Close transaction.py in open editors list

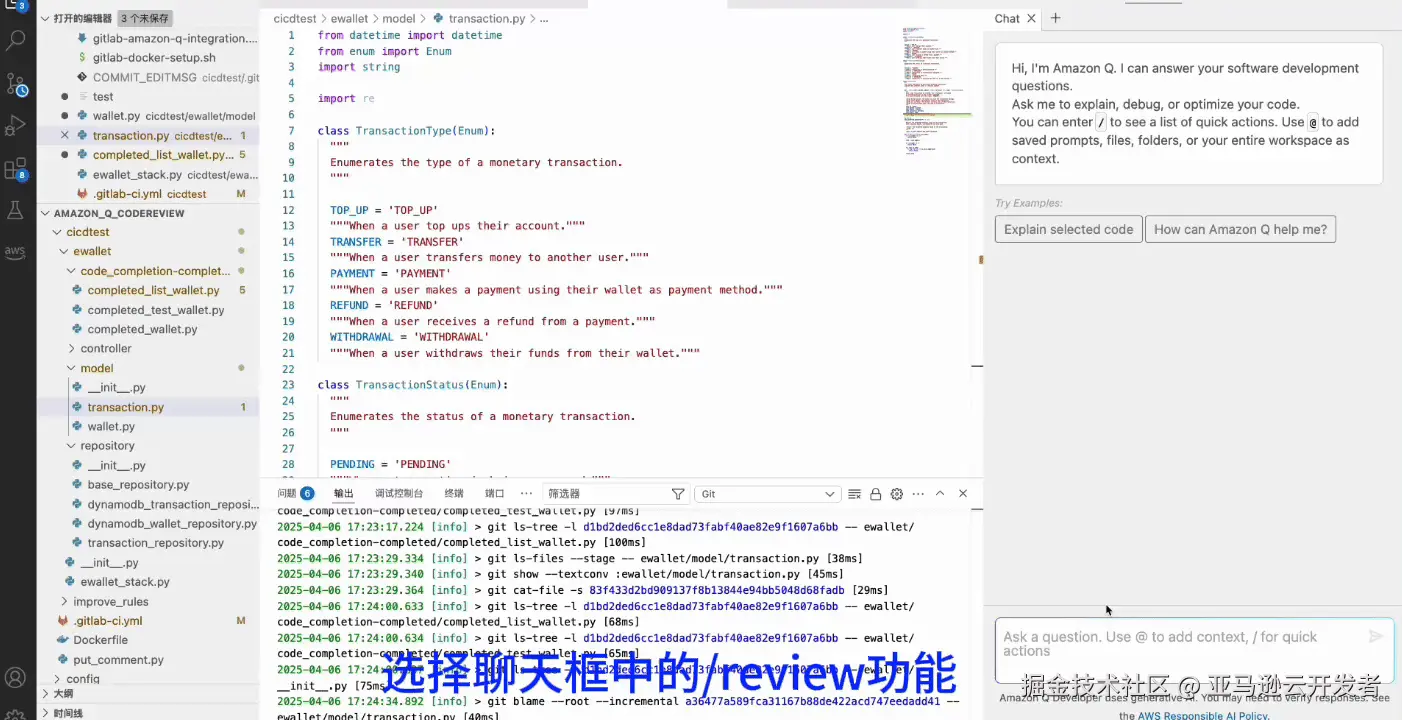[x=65, y=135]
